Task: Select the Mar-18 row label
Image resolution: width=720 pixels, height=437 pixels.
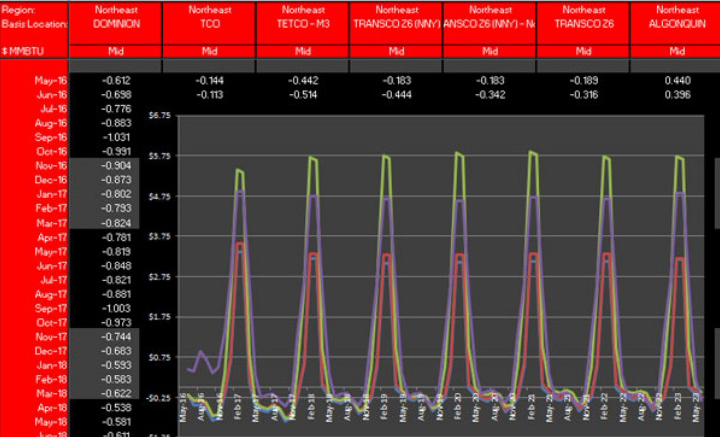Action: pyautogui.click(x=51, y=394)
